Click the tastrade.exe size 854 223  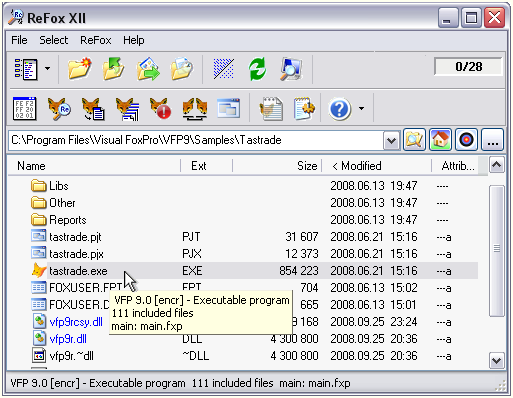point(299,271)
